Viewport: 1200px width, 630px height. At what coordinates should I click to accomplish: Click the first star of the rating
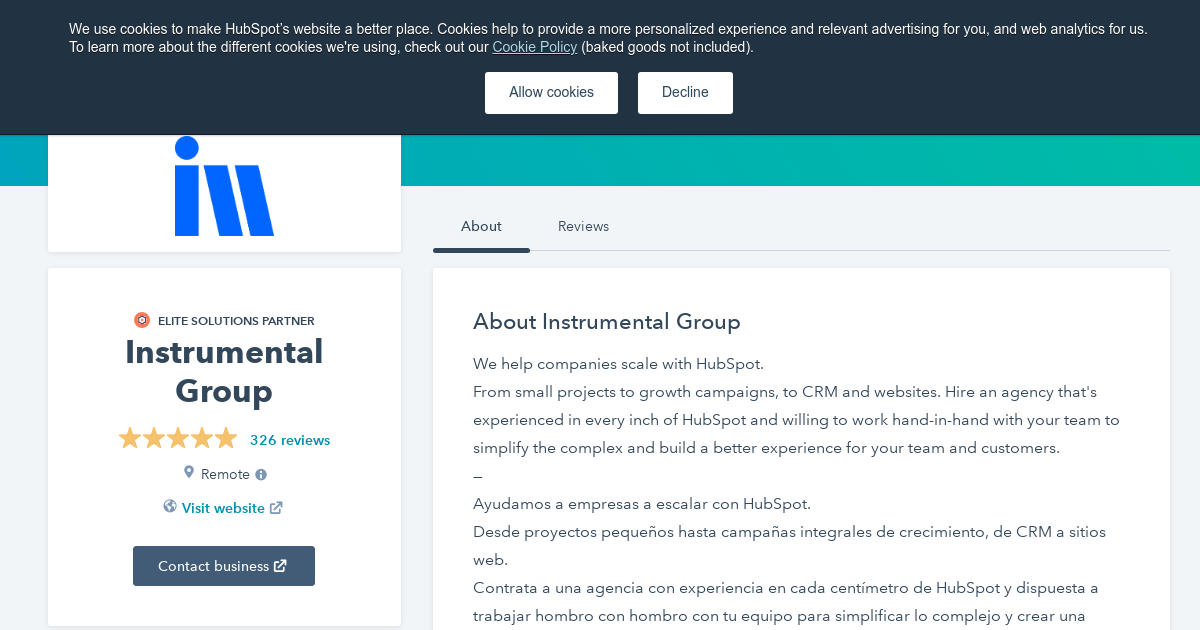point(129,438)
